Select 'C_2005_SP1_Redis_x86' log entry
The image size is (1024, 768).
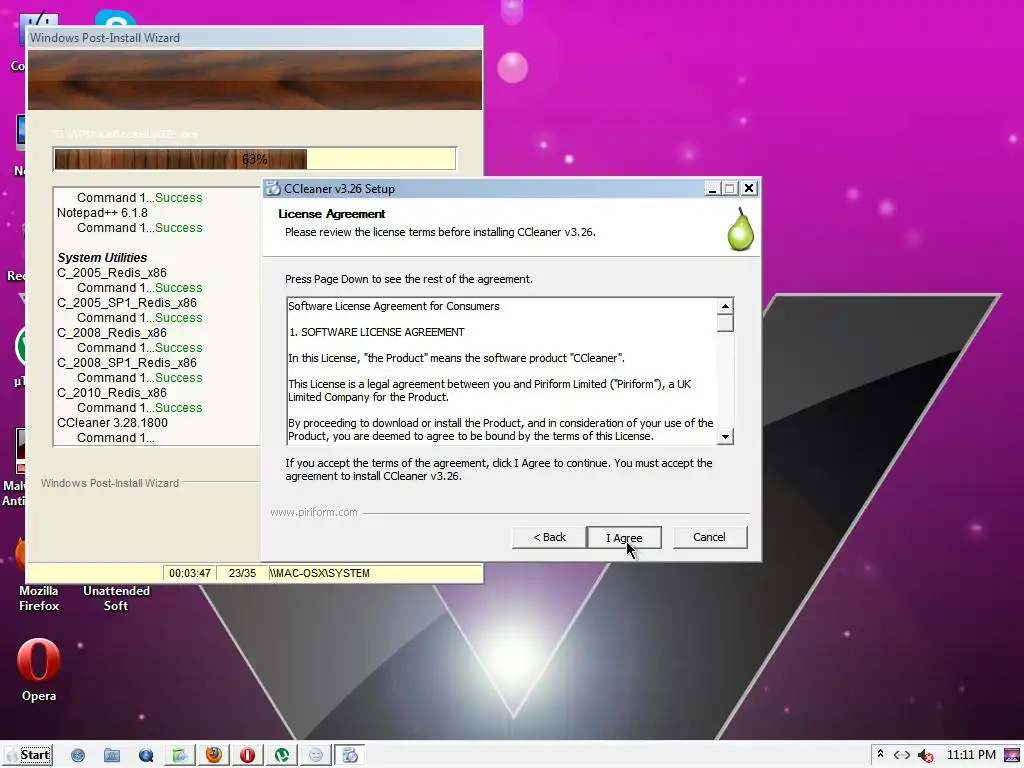point(127,303)
